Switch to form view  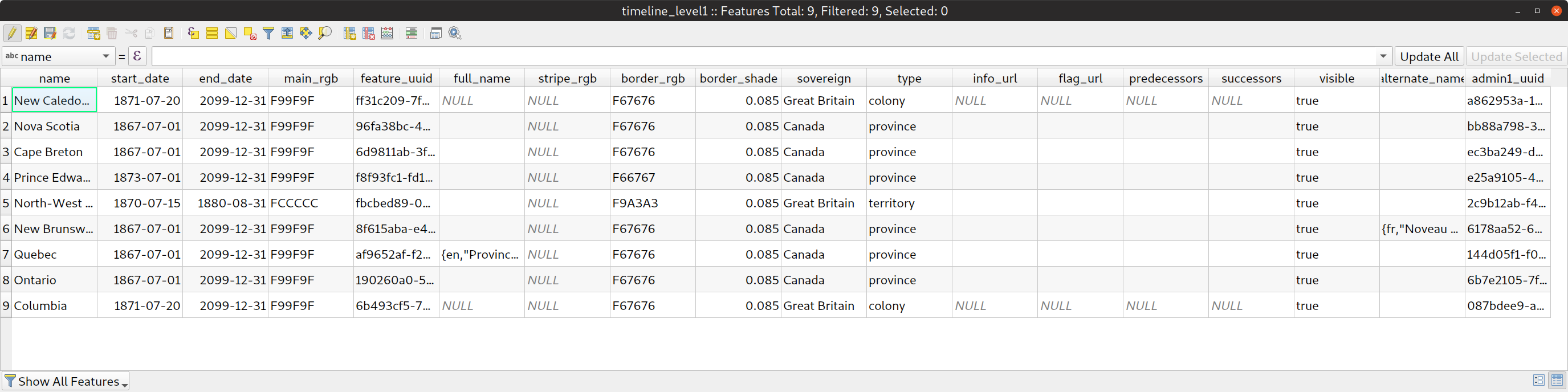(x=1538, y=381)
